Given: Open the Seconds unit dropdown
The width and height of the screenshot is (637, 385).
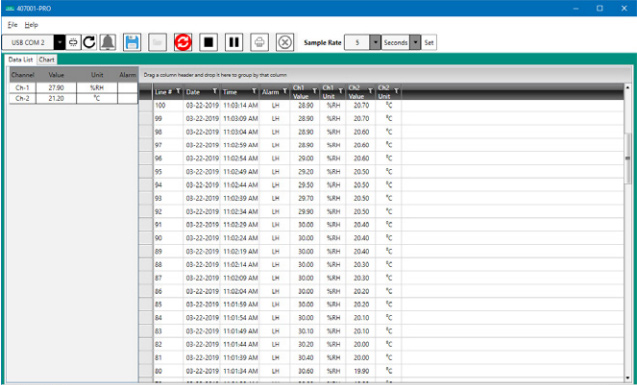Looking at the screenshot, I should click(415, 42).
